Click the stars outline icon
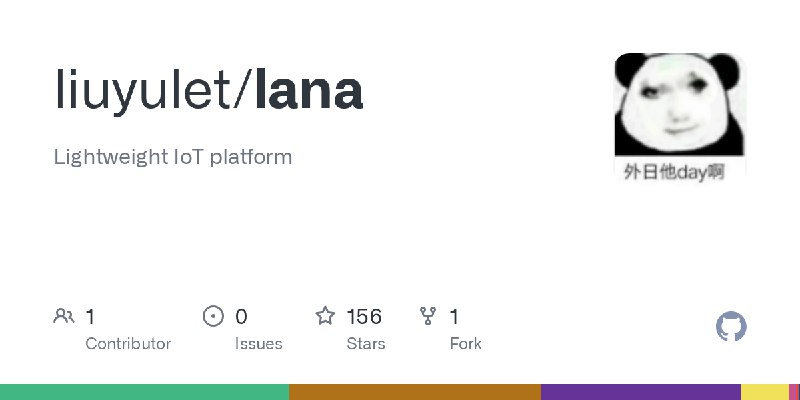 (x=325, y=316)
